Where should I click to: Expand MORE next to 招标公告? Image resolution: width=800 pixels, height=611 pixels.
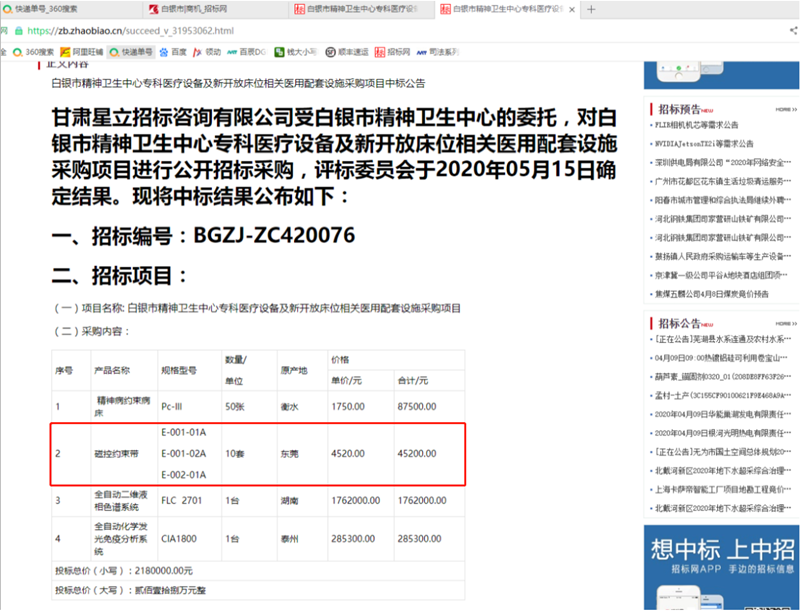(x=785, y=324)
